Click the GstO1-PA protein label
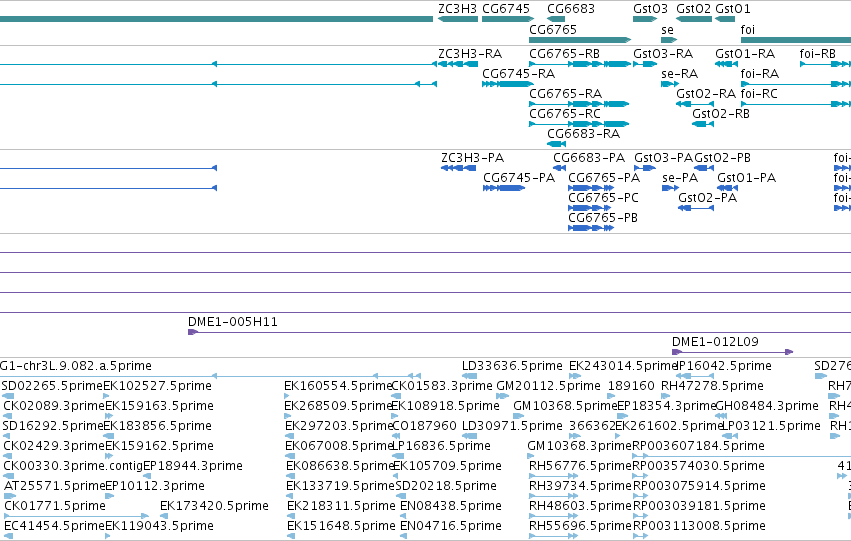The image size is (851, 541). point(746,178)
